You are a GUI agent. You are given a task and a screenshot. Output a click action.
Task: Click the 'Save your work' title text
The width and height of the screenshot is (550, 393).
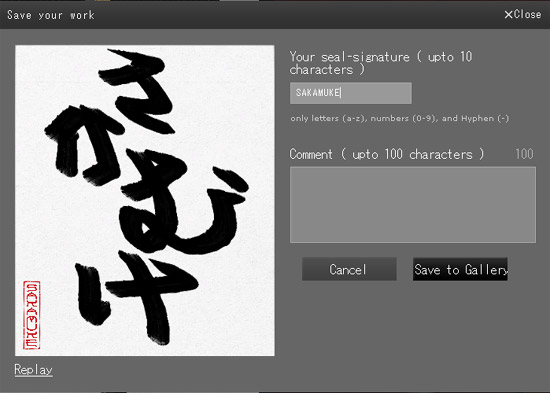pos(51,15)
